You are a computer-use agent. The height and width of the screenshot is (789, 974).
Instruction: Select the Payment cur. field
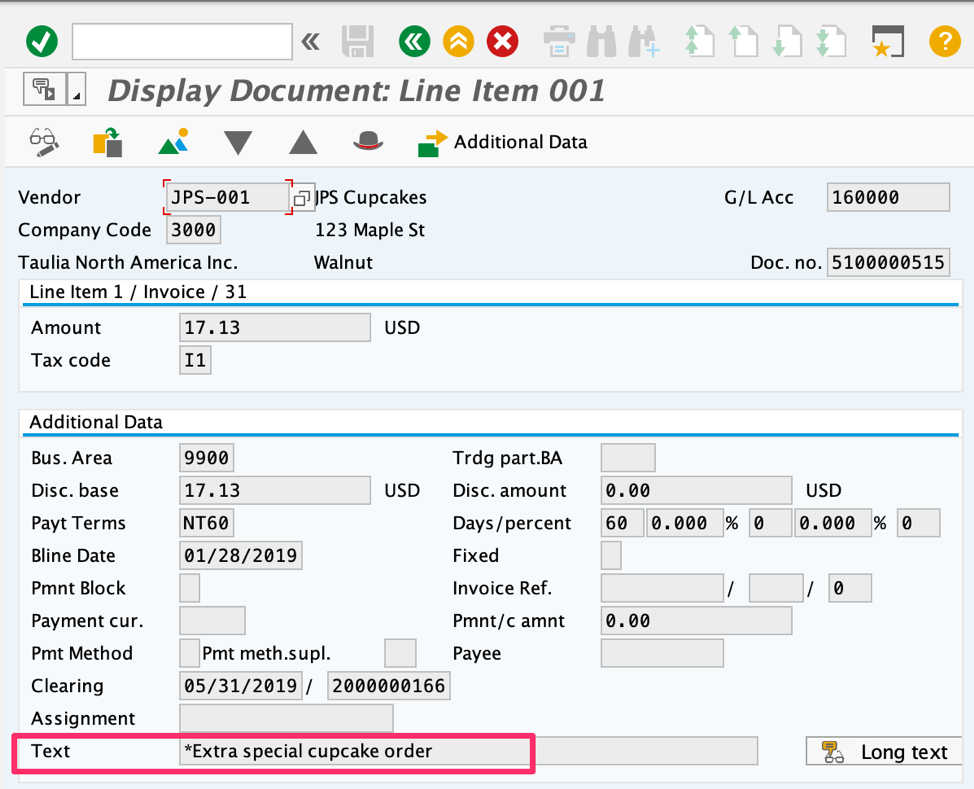point(212,621)
